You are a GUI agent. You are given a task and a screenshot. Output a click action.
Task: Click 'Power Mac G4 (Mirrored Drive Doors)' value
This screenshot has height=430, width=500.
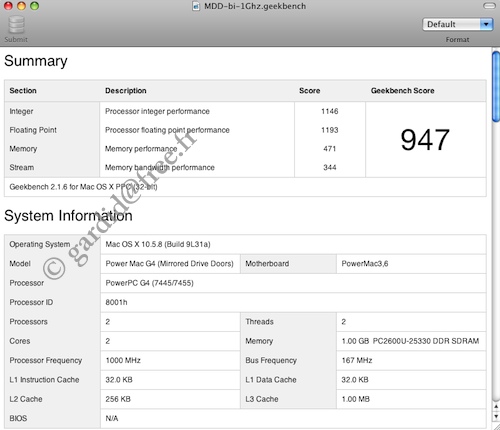coord(169,264)
